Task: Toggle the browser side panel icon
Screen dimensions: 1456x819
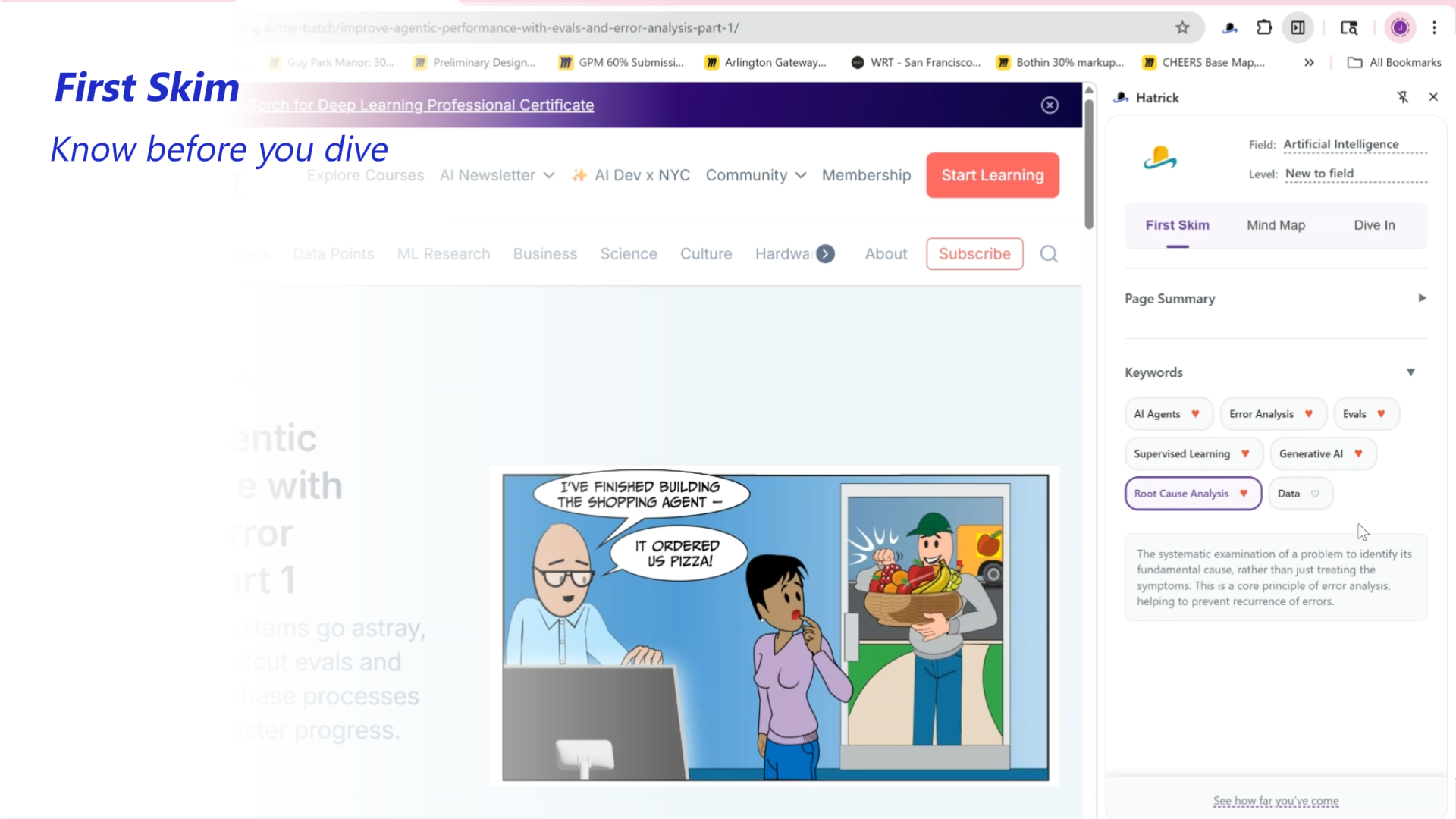Action: click(1298, 28)
